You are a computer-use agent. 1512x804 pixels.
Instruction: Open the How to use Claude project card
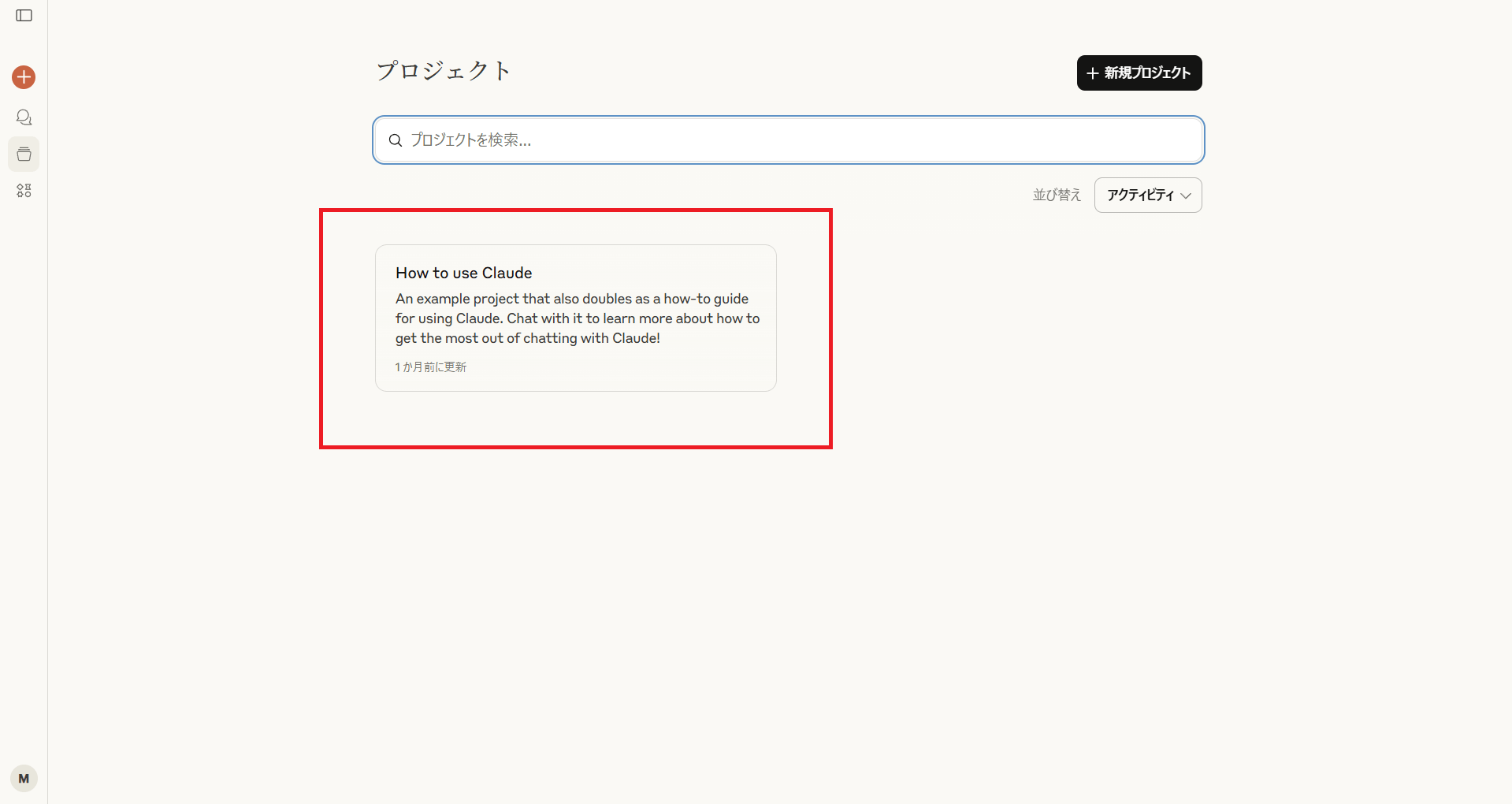(576, 318)
